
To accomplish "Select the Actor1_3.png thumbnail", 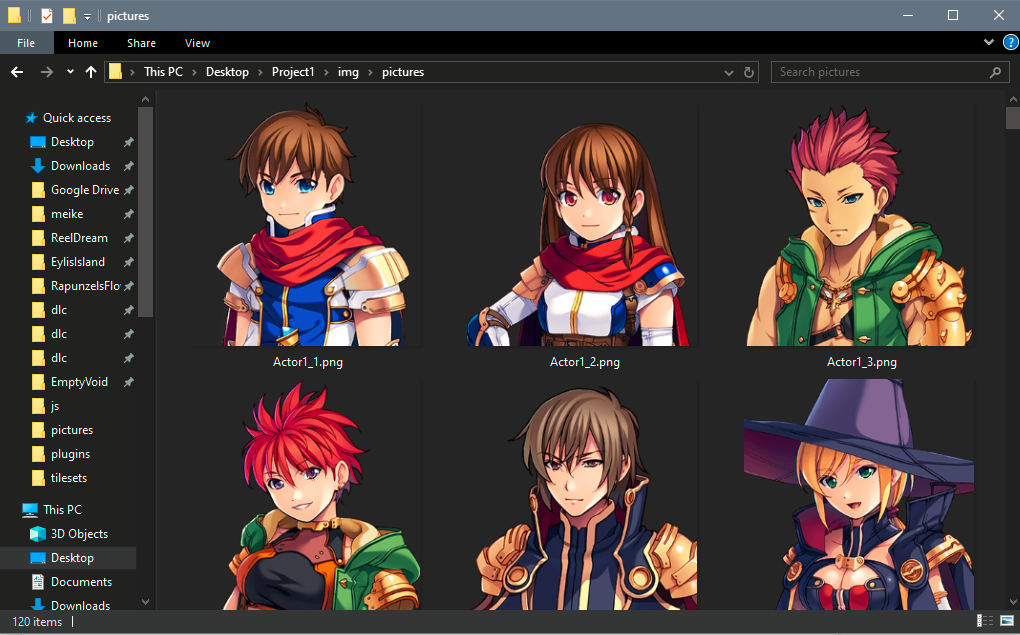I will [861, 225].
